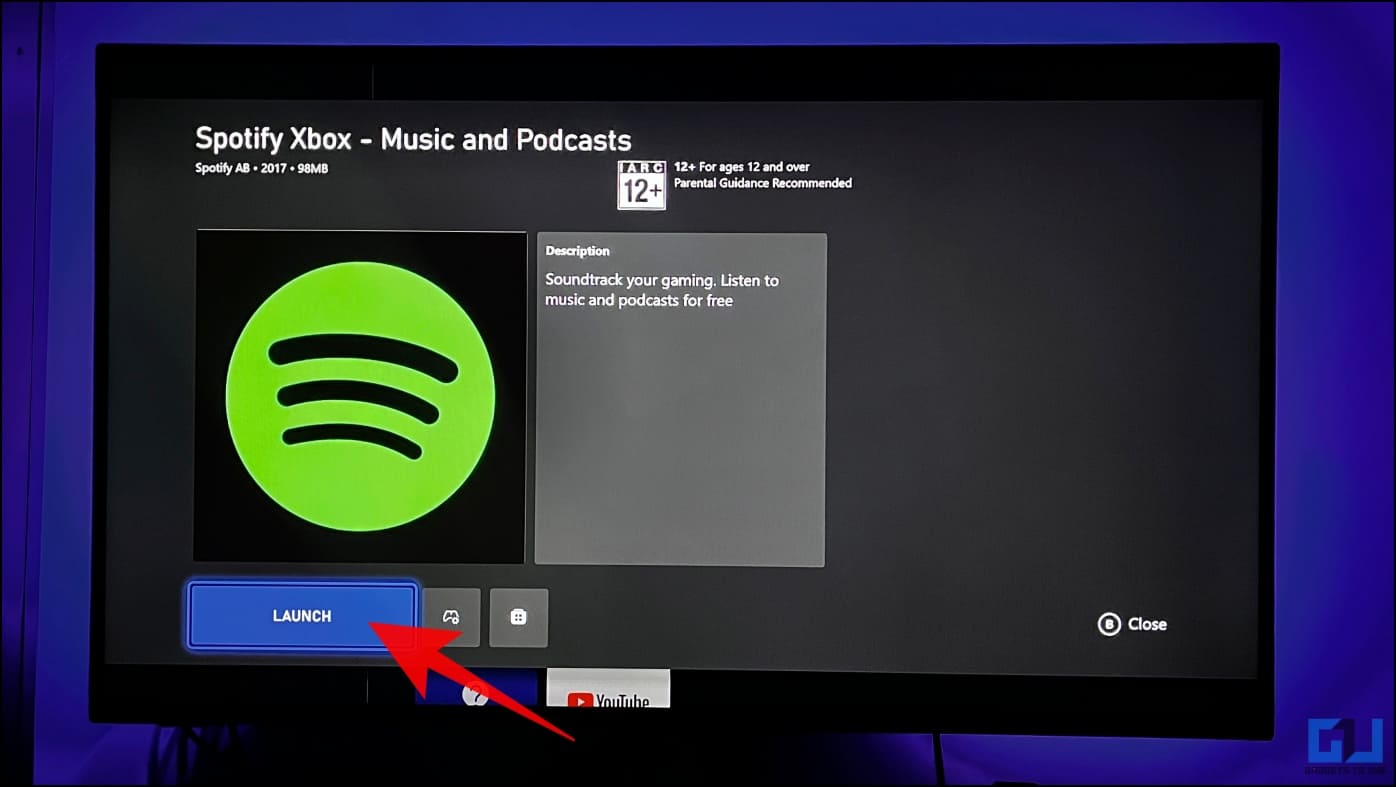This screenshot has height=787, width=1396.
Task: Select the Description box
Action: (681, 400)
